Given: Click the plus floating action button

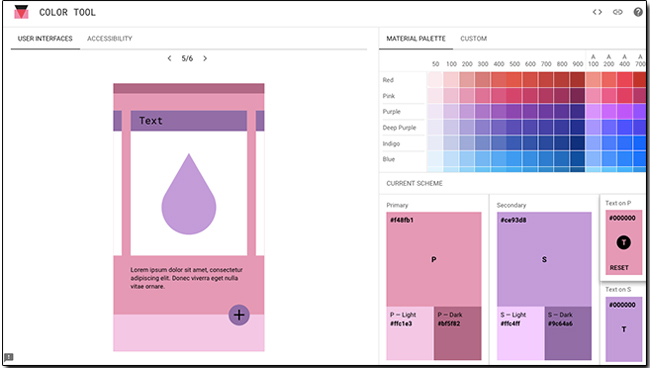Looking at the screenshot, I should (x=239, y=315).
